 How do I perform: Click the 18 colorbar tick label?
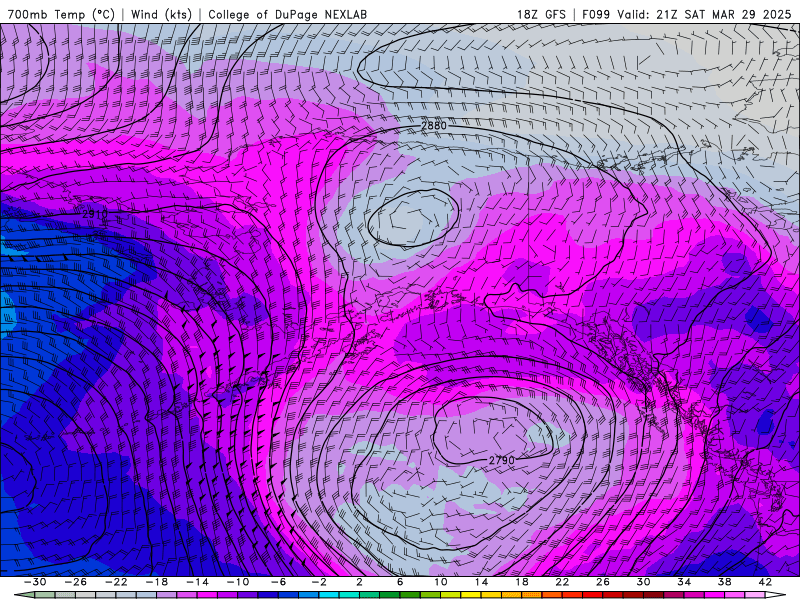521,582
